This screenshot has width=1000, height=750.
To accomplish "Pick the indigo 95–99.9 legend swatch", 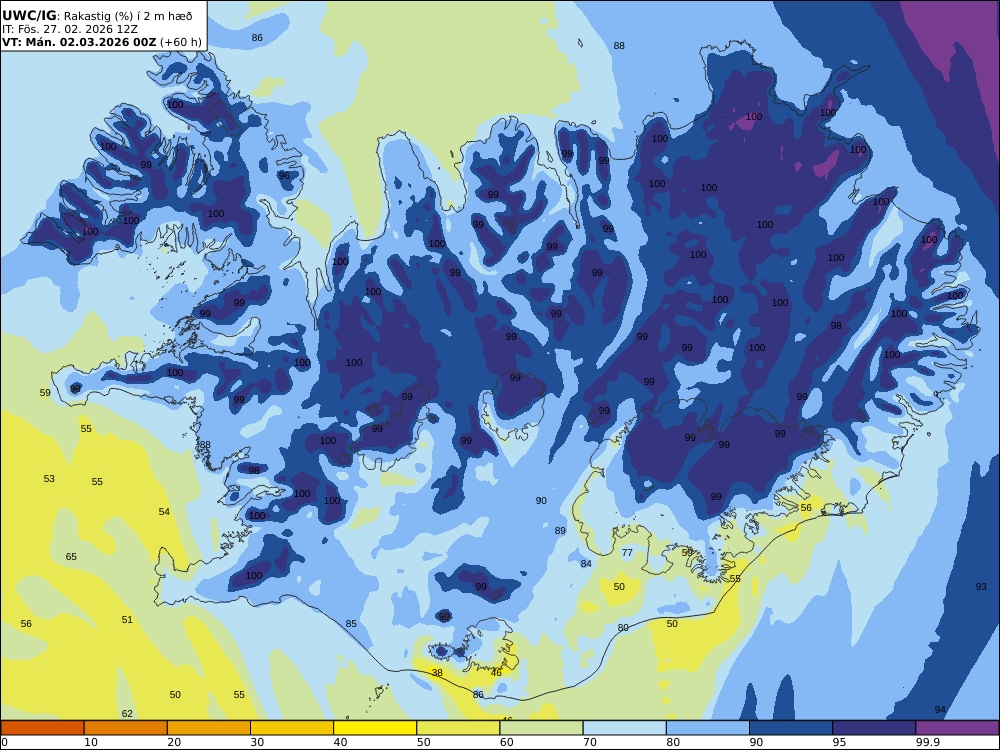I will (x=874, y=728).
